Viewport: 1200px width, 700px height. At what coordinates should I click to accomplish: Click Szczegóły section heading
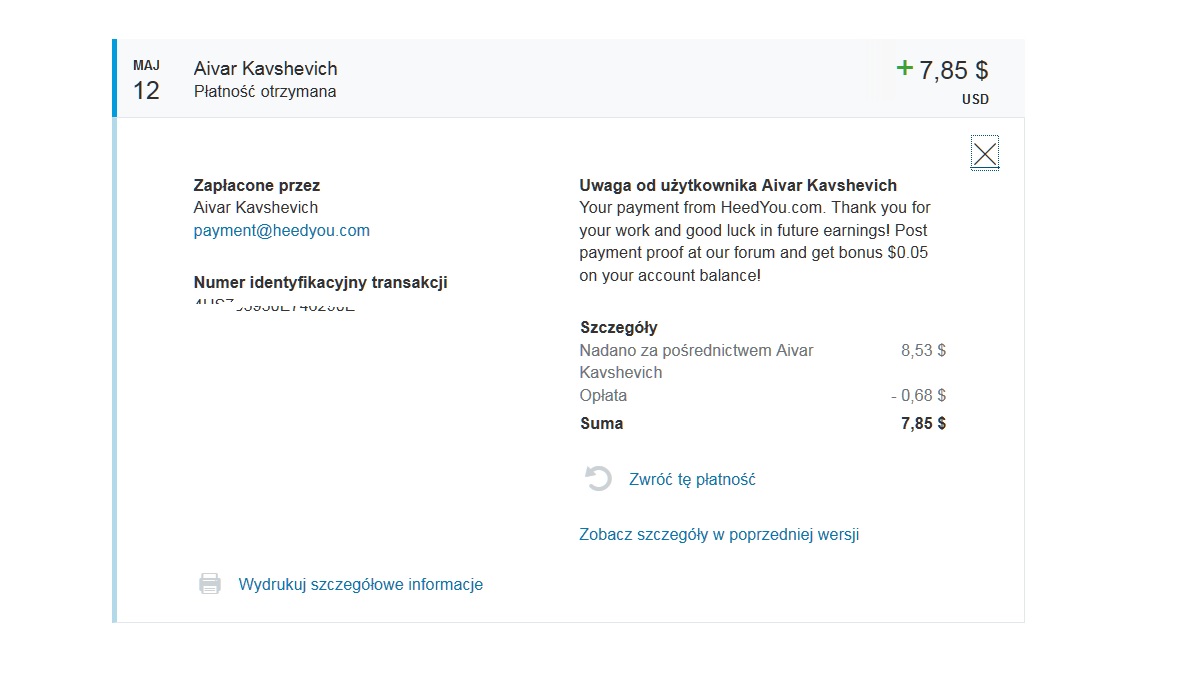pos(619,327)
